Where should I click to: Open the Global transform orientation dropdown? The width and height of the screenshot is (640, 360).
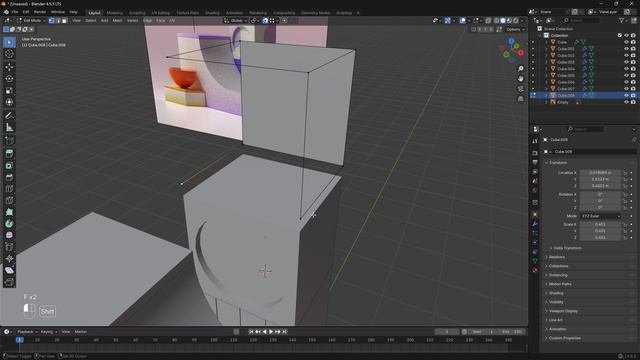(x=236, y=20)
